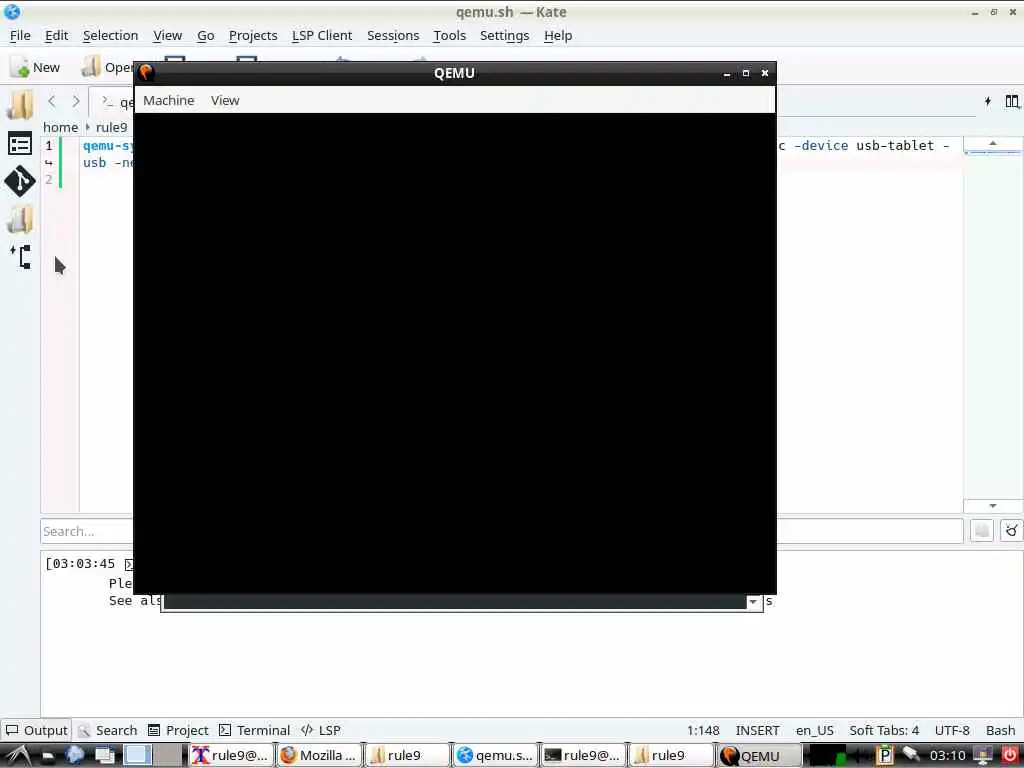1024x768 pixels.
Task: Click the cursor position 1:148 indicator
Action: tap(703, 730)
